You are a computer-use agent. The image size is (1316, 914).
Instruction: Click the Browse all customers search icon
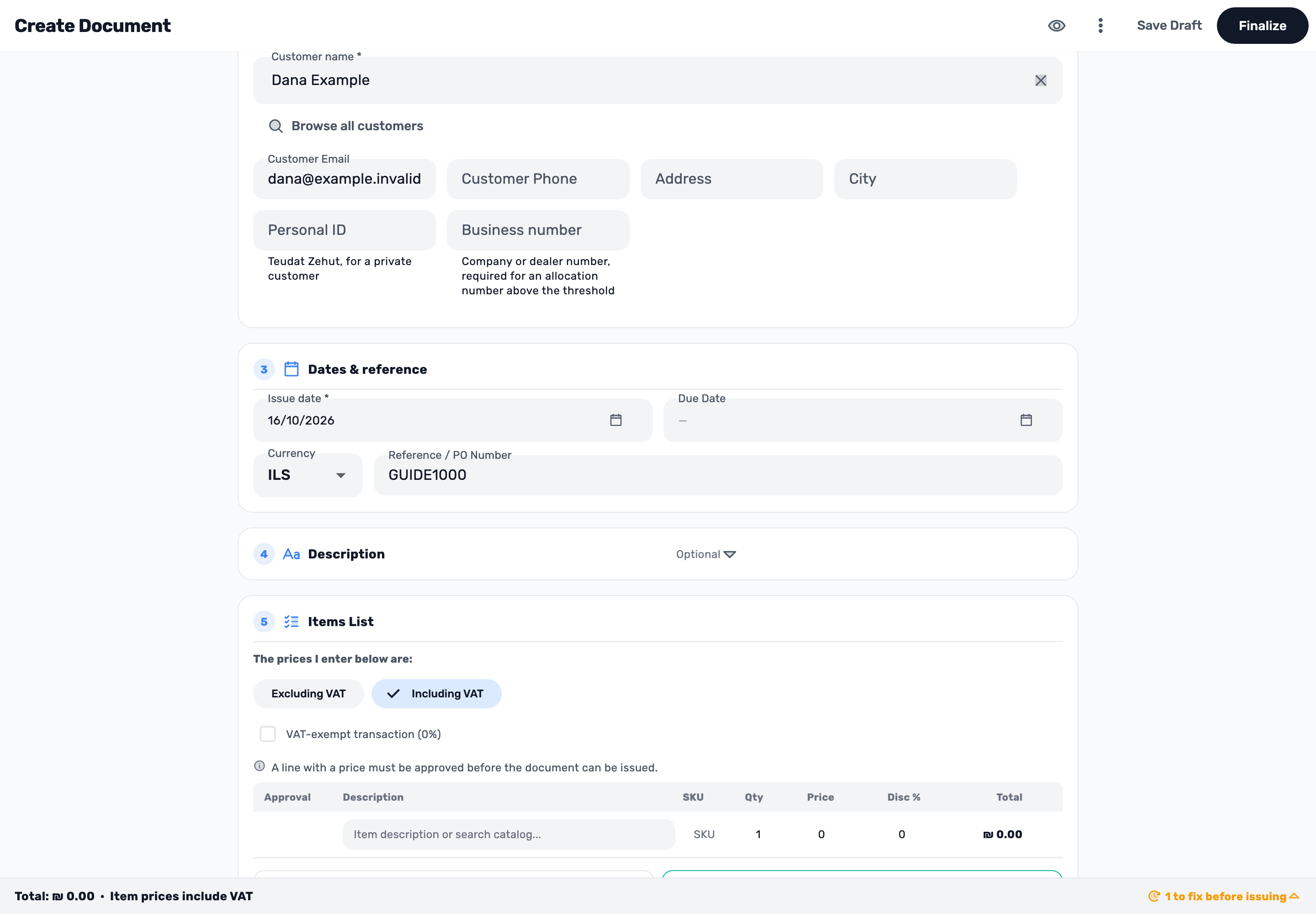tap(276, 127)
